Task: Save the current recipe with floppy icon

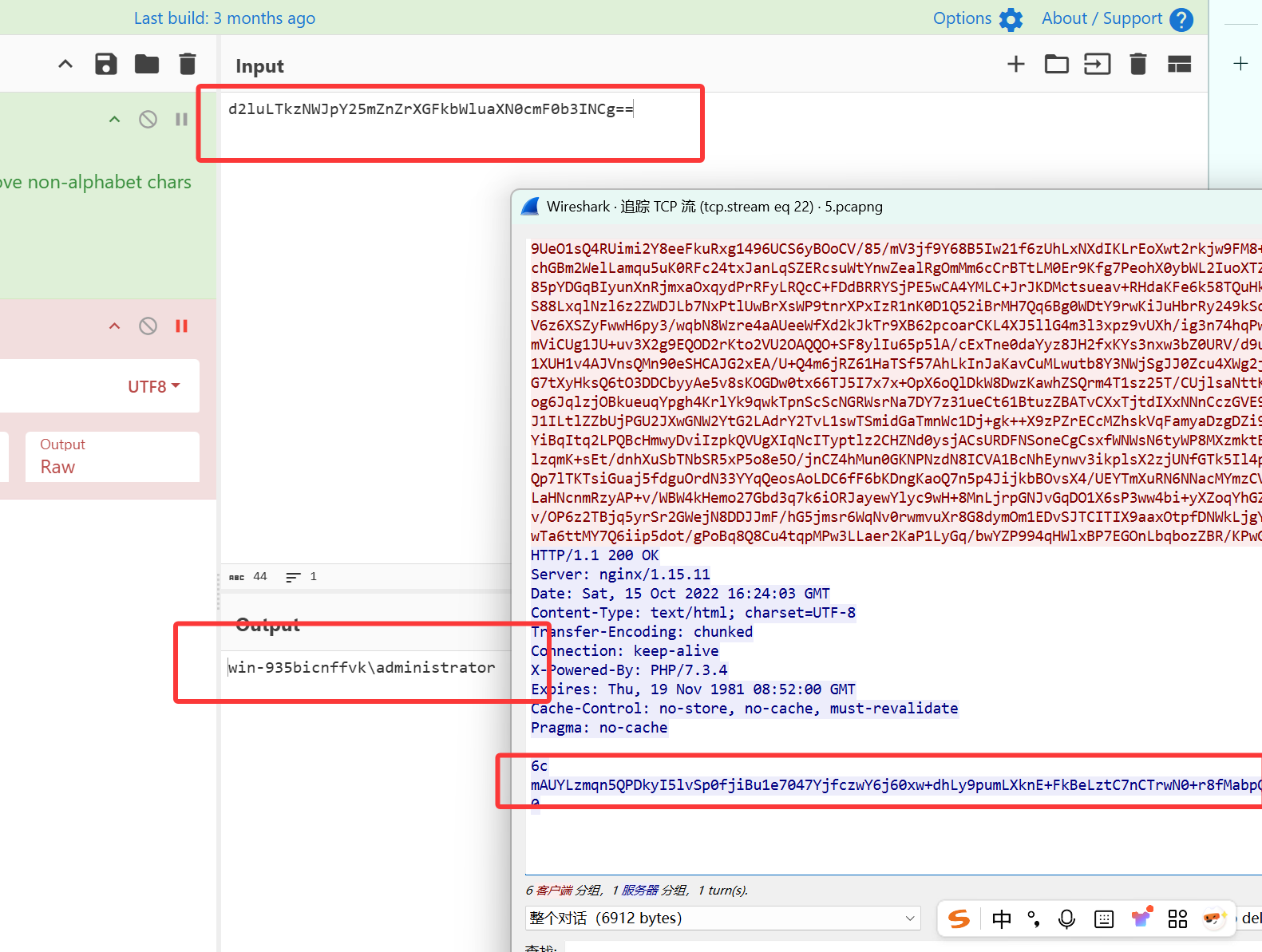Action: [x=106, y=64]
